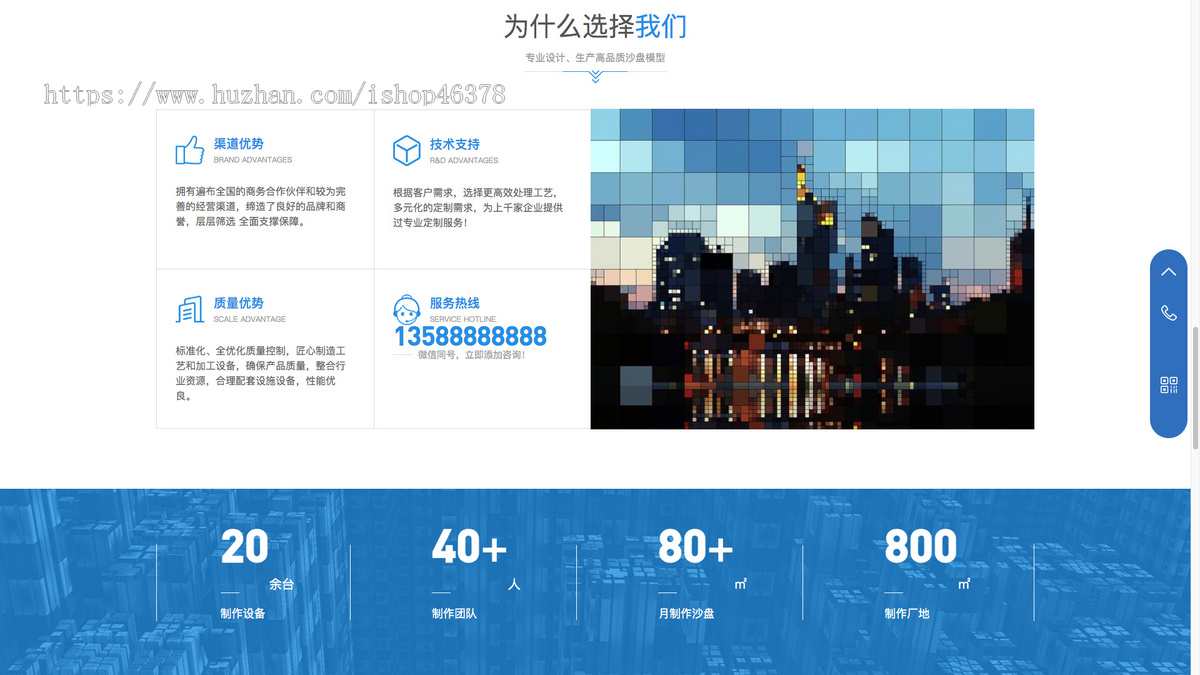Click the paragraph starting 标准化、全优化质量控制
The image size is (1200, 675).
coord(261,373)
